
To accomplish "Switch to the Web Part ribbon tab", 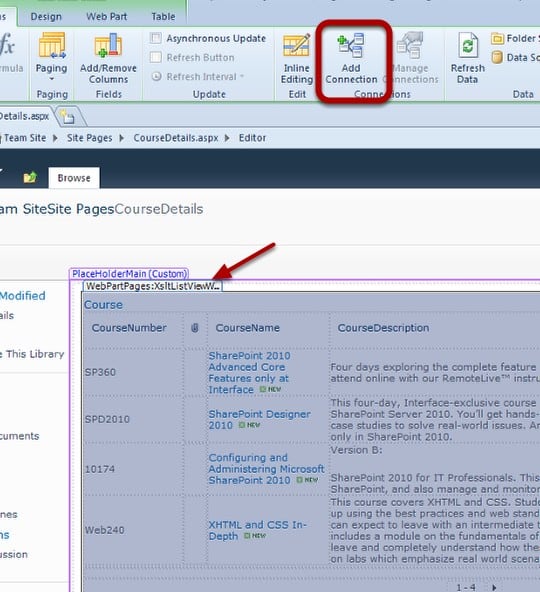I will (106, 17).
